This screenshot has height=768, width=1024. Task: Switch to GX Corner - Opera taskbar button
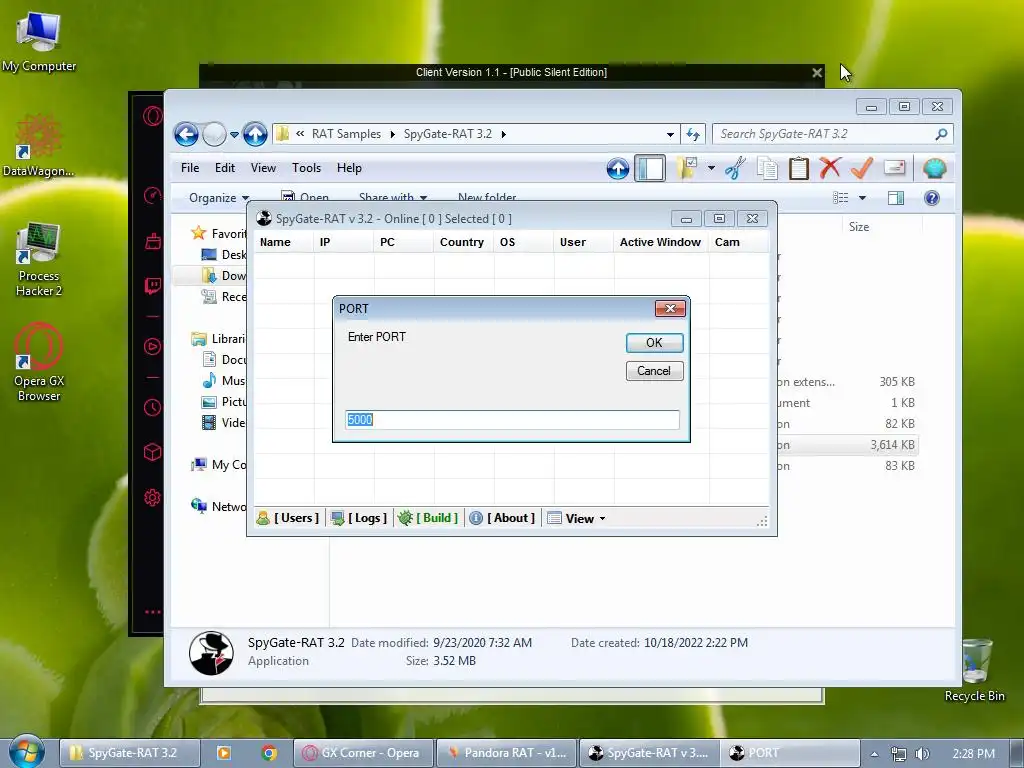364,753
